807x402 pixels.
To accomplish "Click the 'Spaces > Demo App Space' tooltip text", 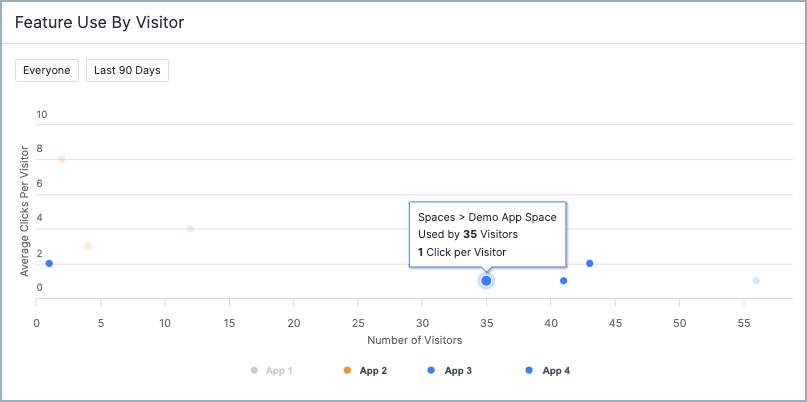I will [x=487, y=217].
